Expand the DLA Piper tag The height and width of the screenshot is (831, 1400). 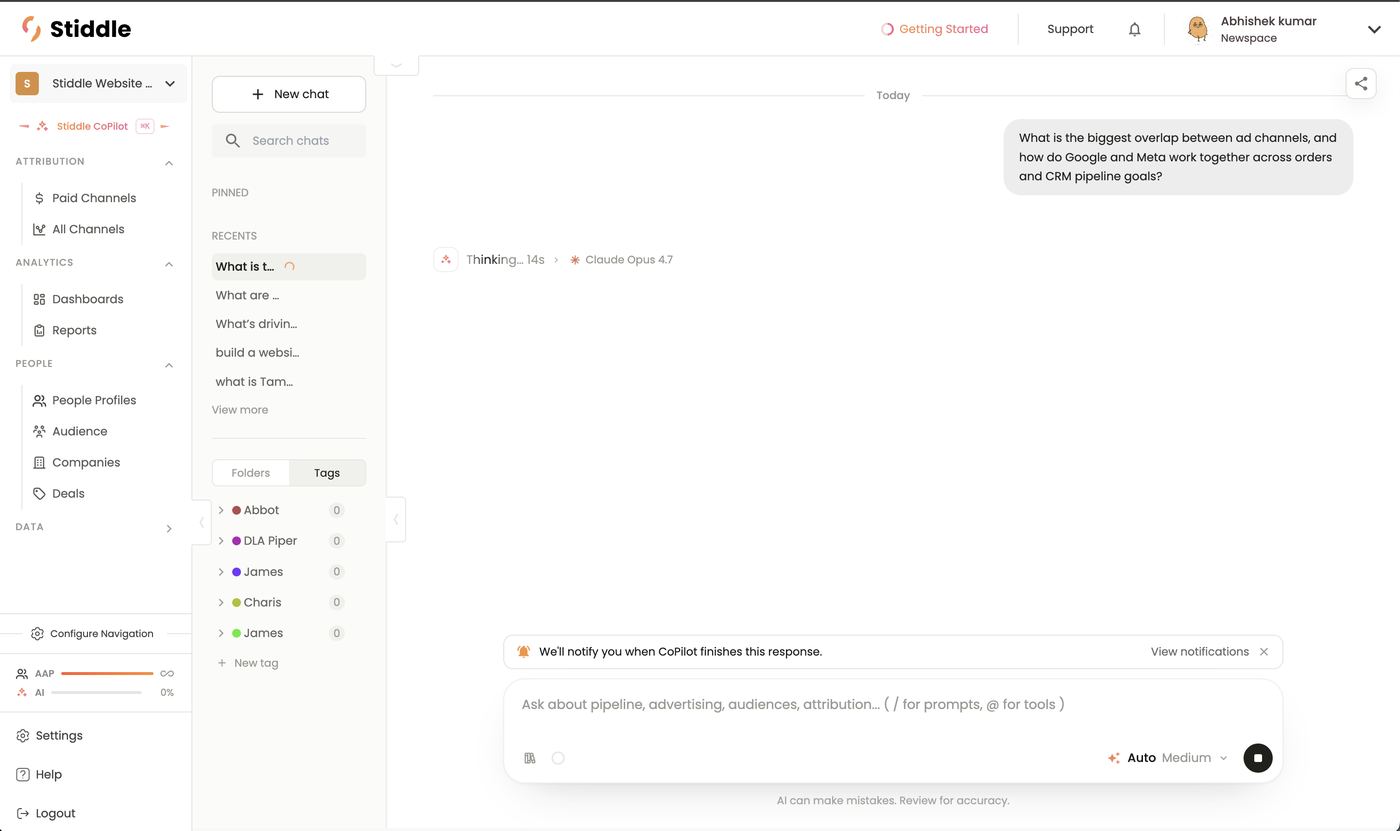[221, 541]
